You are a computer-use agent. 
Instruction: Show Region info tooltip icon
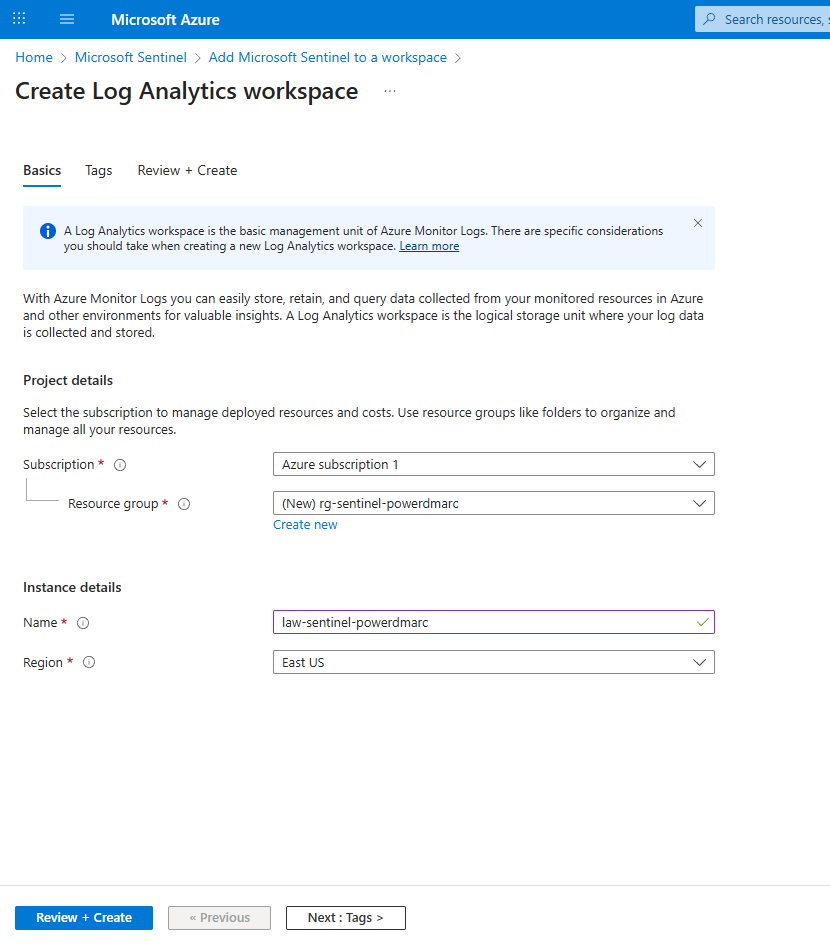(x=89, y=662)
